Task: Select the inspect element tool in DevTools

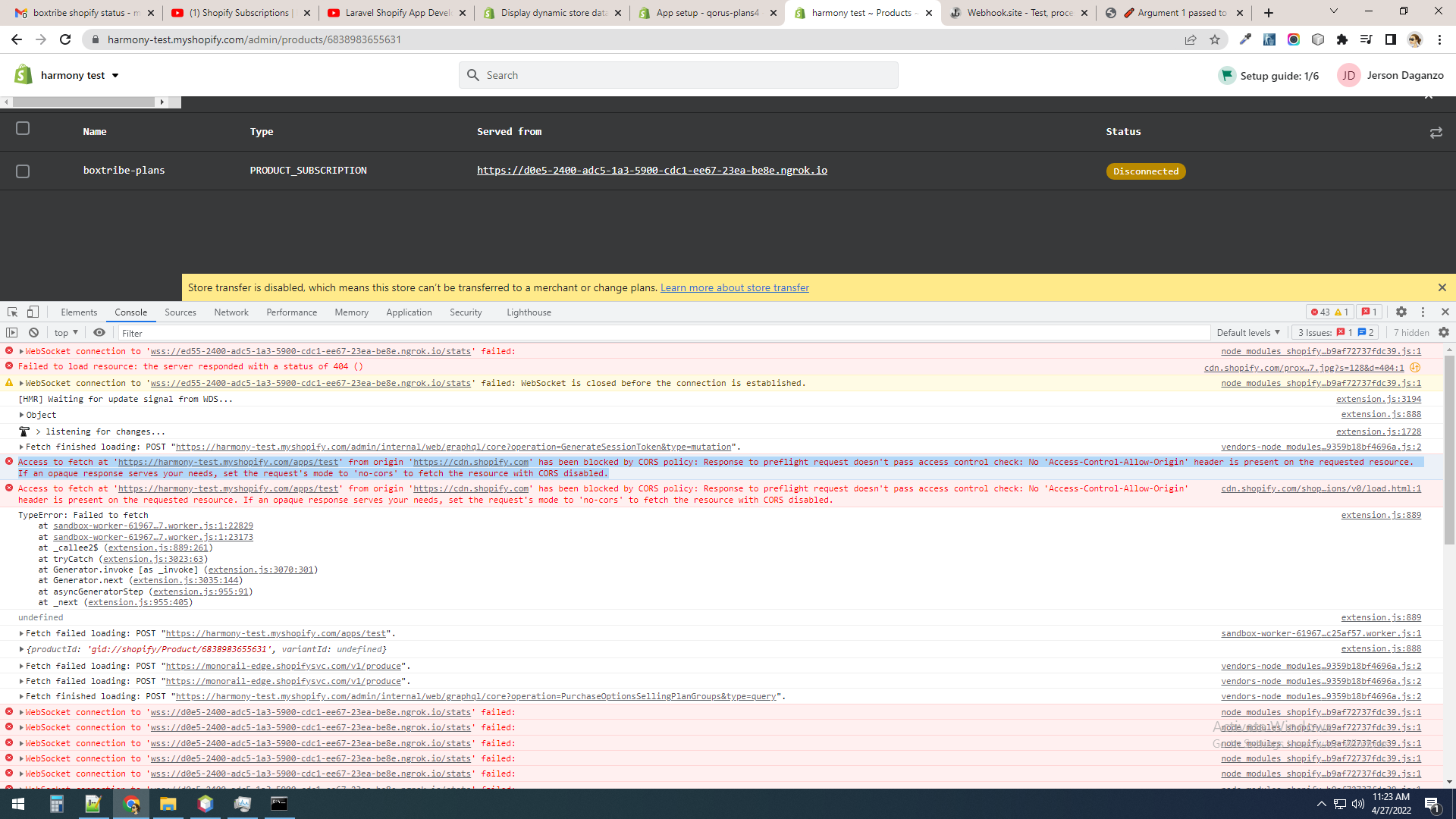Action: (11, 312)
